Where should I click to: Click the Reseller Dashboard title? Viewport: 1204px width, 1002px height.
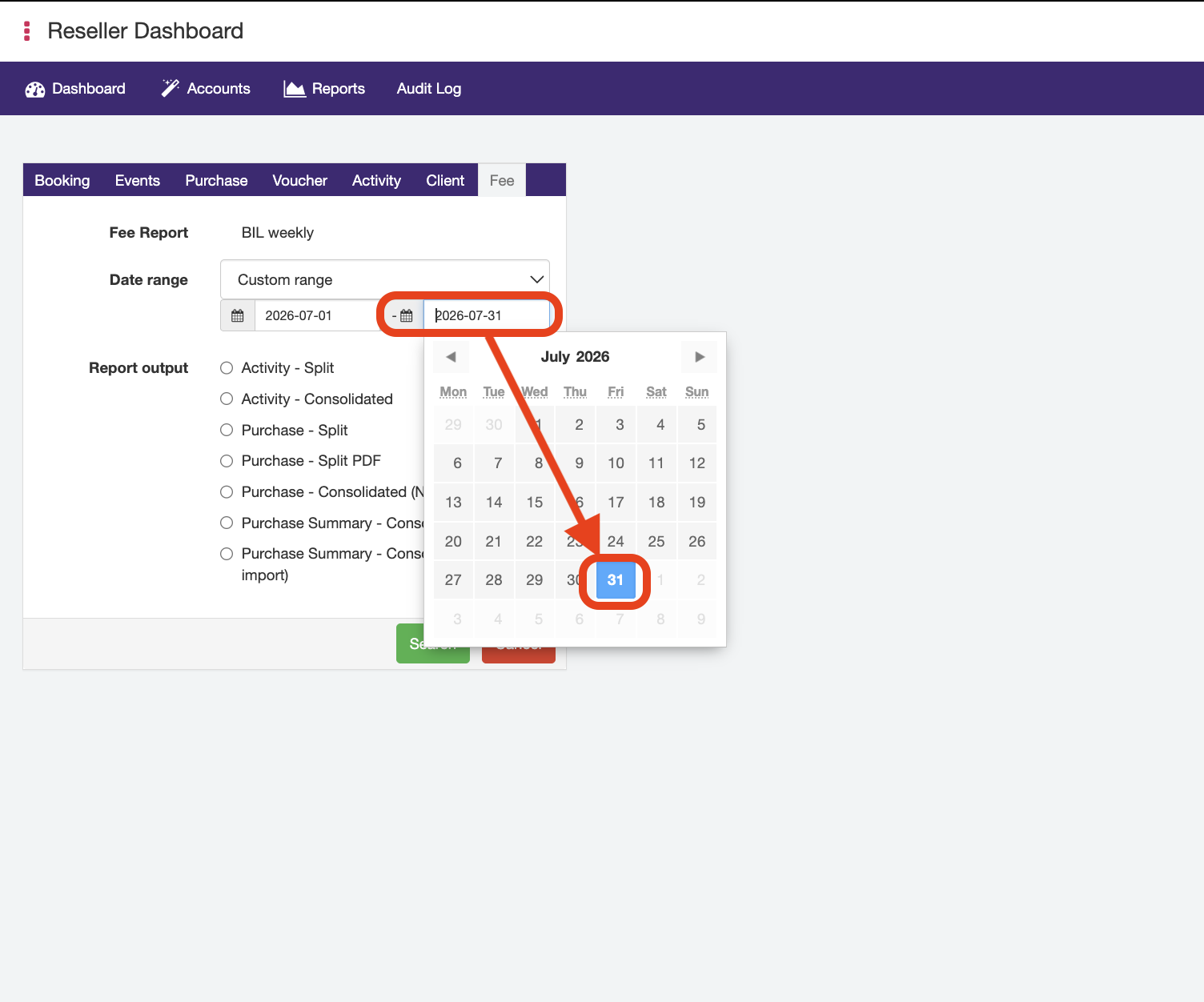click(x=146, y=30)
